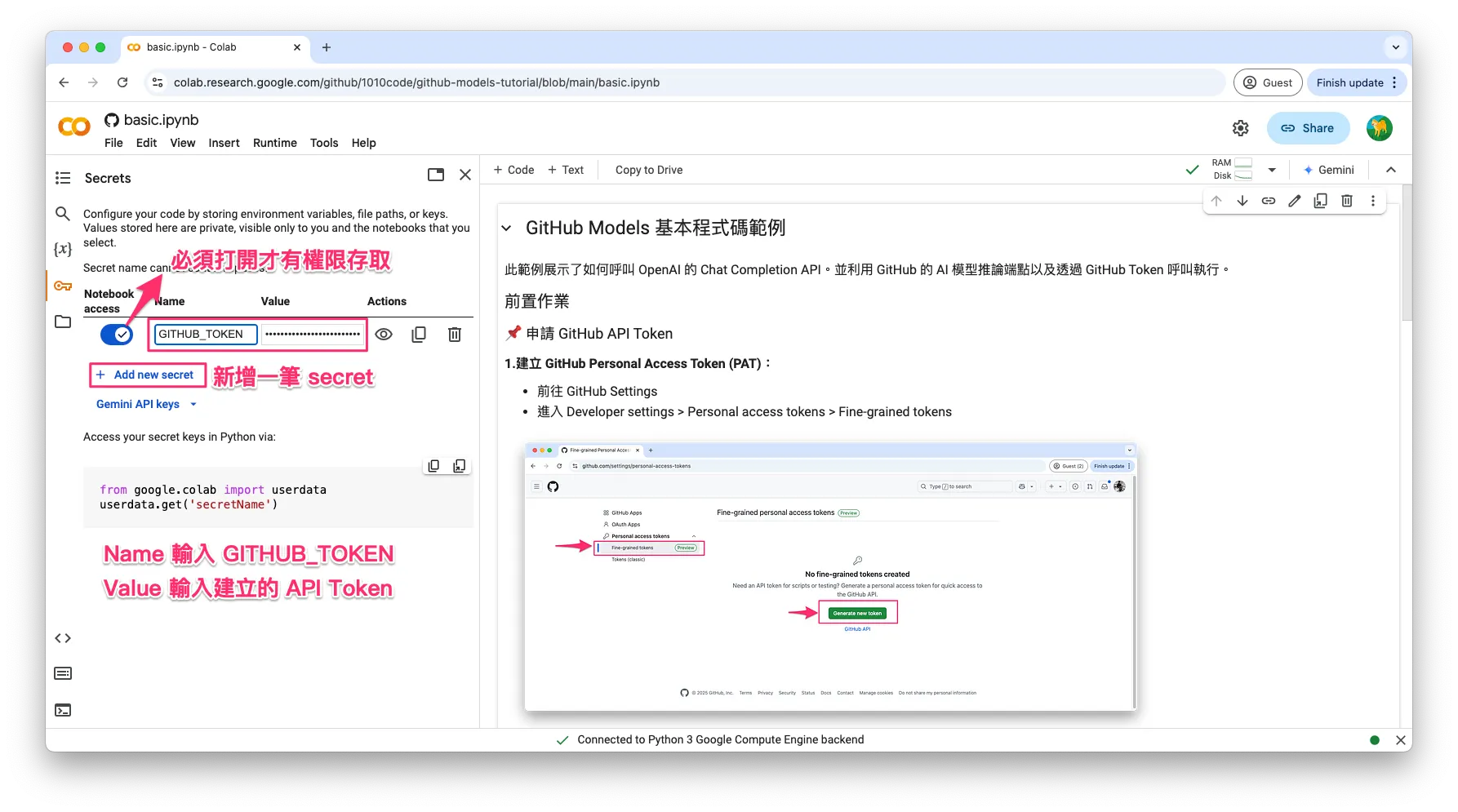
Task: Open the Runtime menu
Action: tap(275, 143)
